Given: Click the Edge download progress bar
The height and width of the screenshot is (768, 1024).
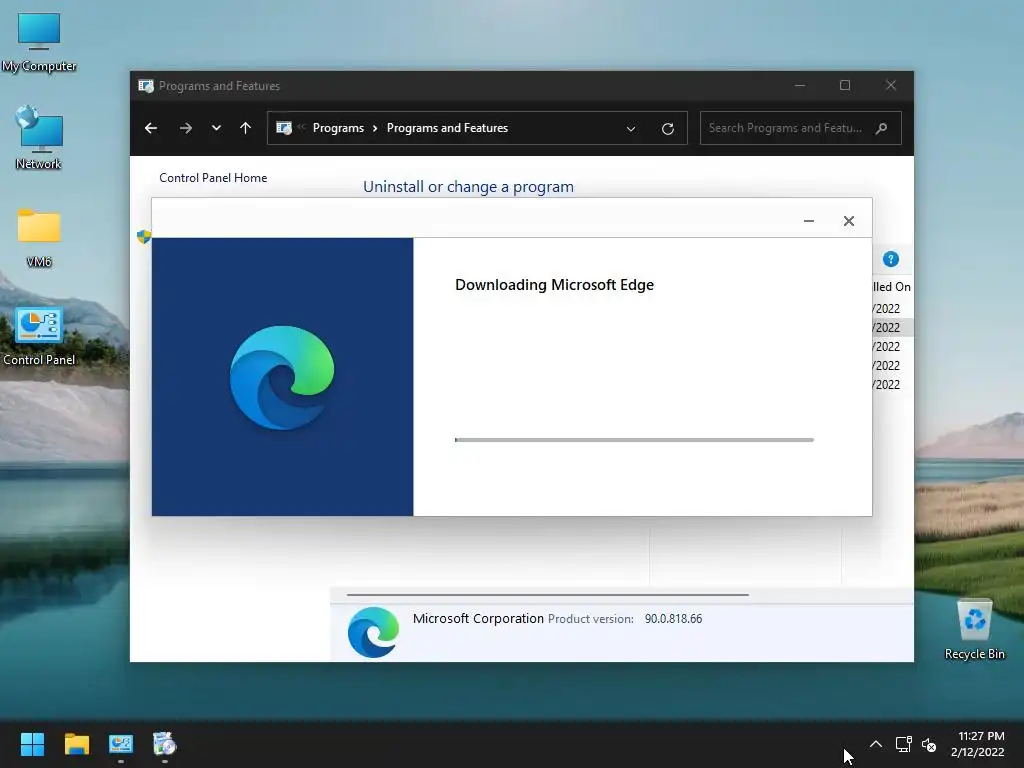Looking at the screenshot, I should point(634,440).
